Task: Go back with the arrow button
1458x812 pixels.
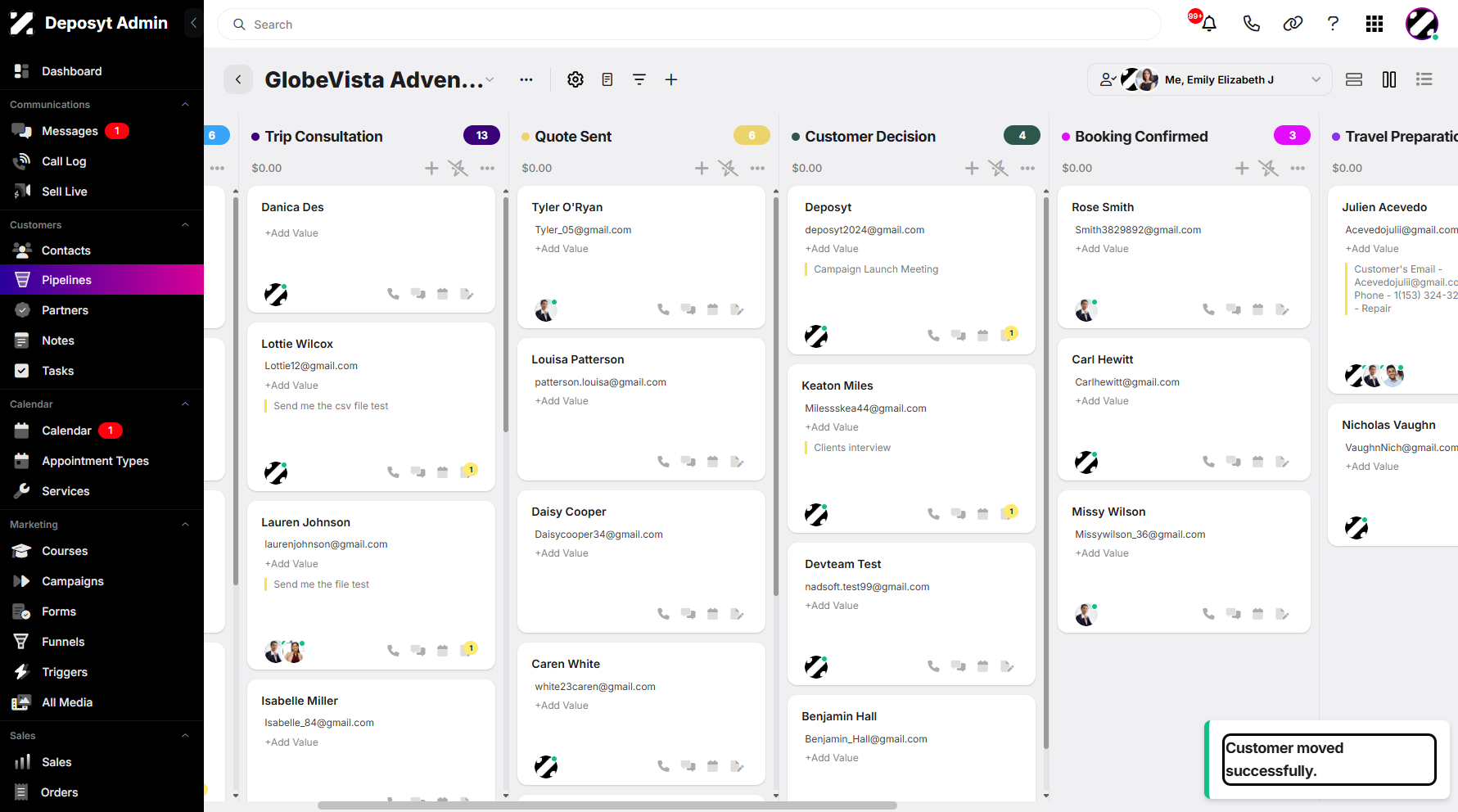Action: pos(238,79)
